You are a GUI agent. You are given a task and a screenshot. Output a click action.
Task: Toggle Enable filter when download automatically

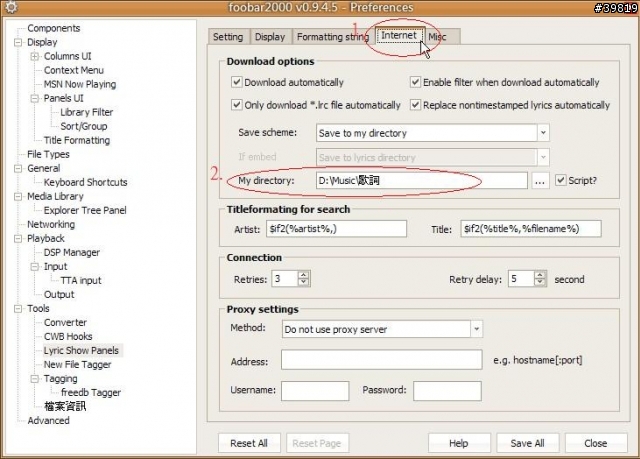point(415,82)
